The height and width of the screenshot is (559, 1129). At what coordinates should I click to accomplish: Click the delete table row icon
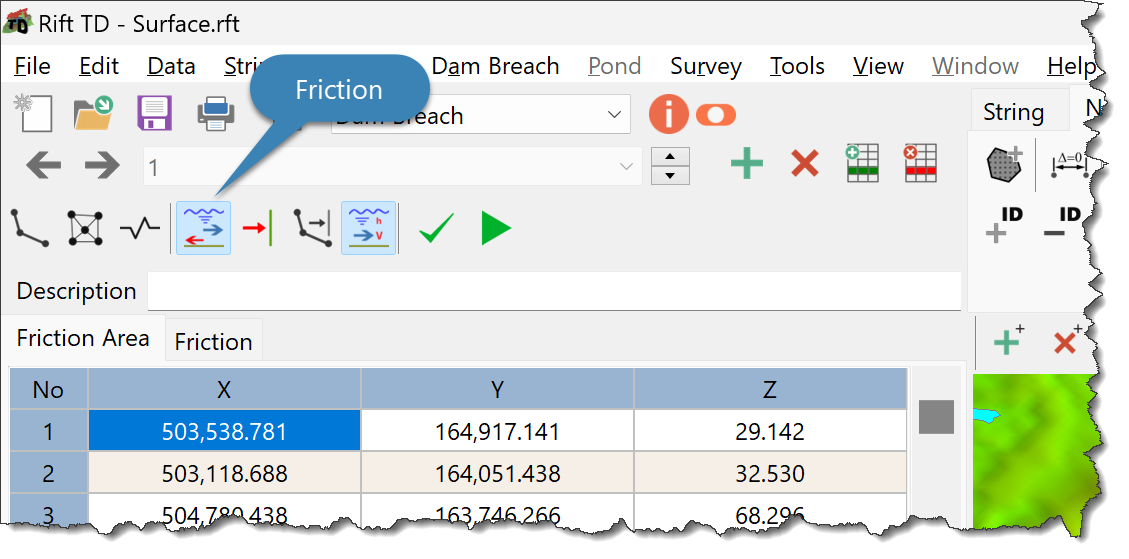[x=919, y=163]
